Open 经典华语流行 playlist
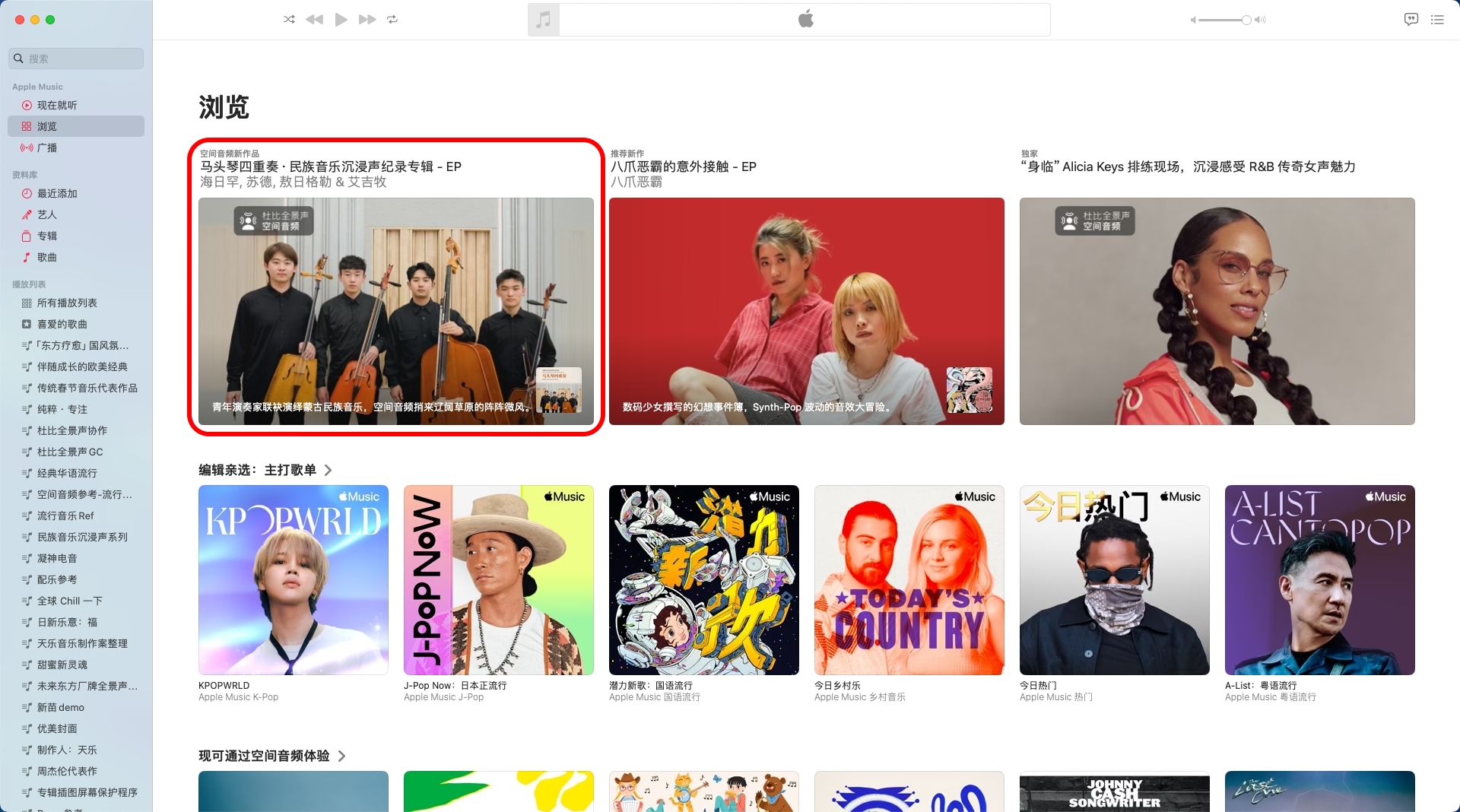Viewport: 1460px width, 812px height. (x=76, y=473)
